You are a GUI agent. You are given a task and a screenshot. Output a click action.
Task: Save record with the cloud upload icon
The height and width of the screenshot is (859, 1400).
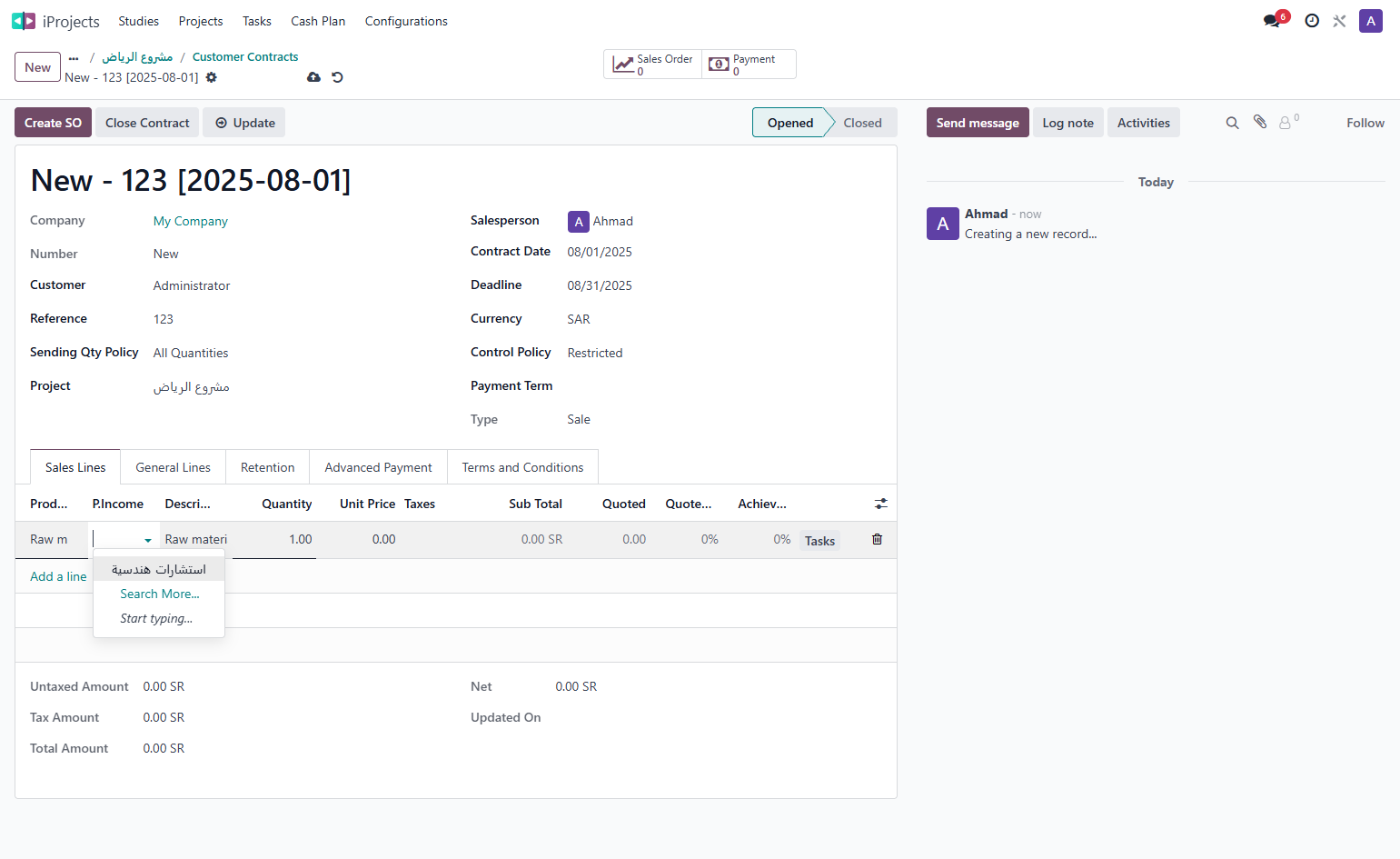pyautogui.click(x=313, y=77)
